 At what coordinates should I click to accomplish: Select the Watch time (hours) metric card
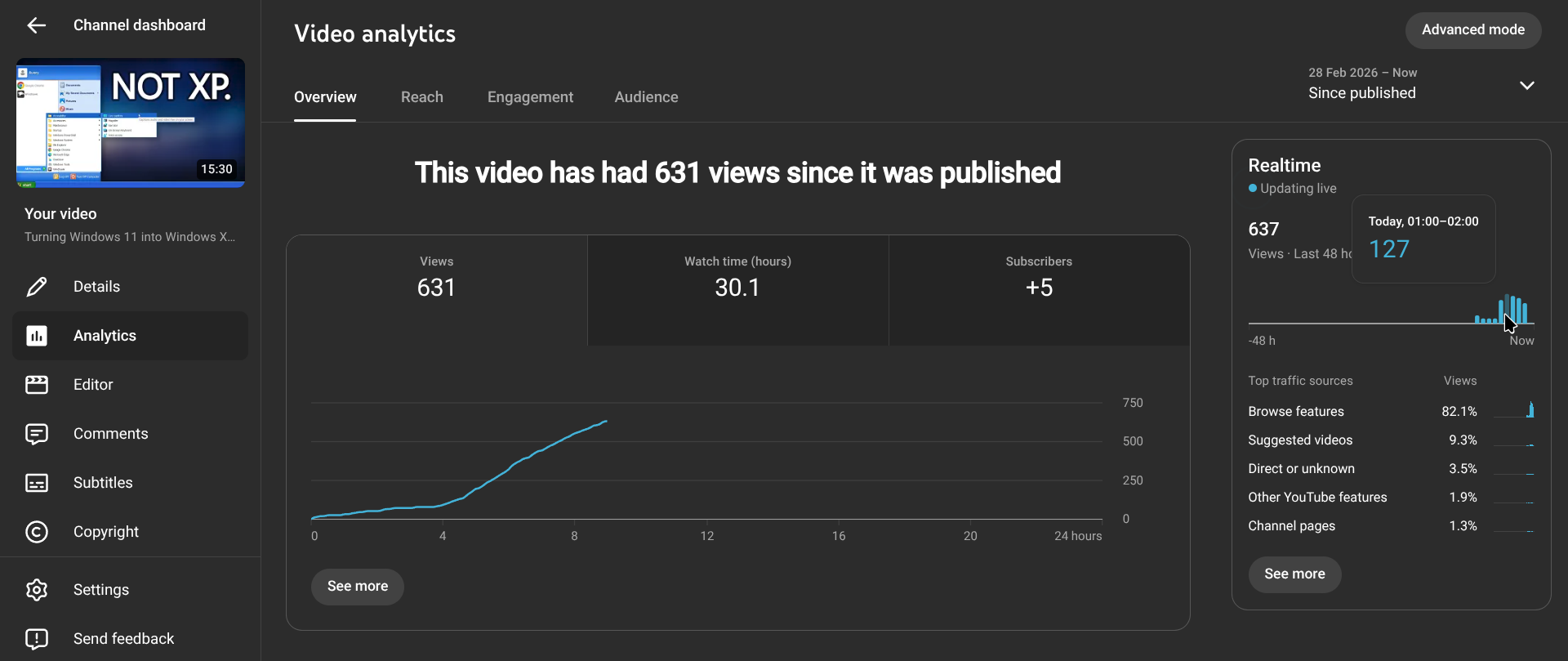pos(737,290)
